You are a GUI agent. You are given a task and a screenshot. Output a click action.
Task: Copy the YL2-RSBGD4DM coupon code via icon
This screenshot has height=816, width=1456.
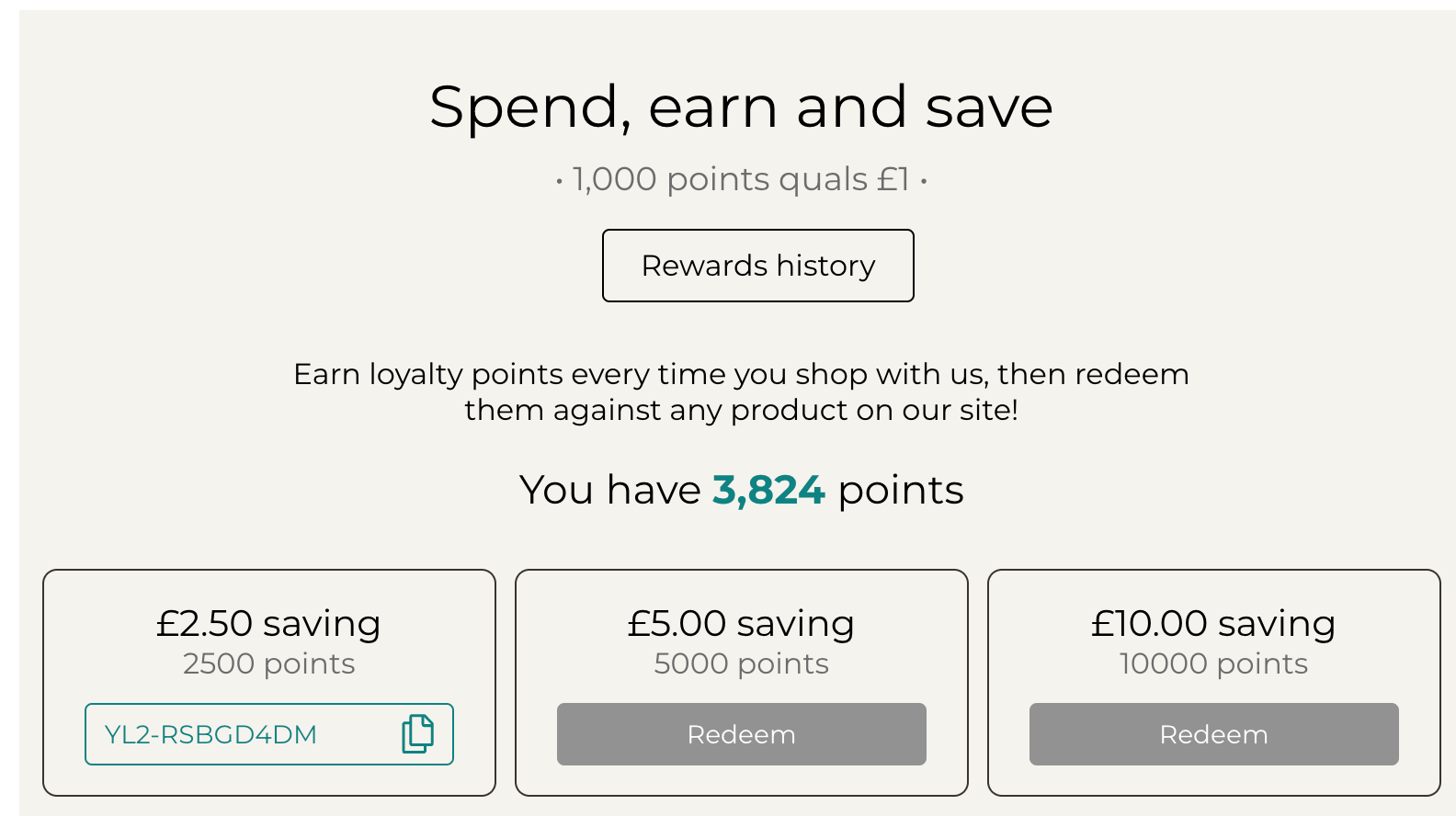click(x=417, y=733)
